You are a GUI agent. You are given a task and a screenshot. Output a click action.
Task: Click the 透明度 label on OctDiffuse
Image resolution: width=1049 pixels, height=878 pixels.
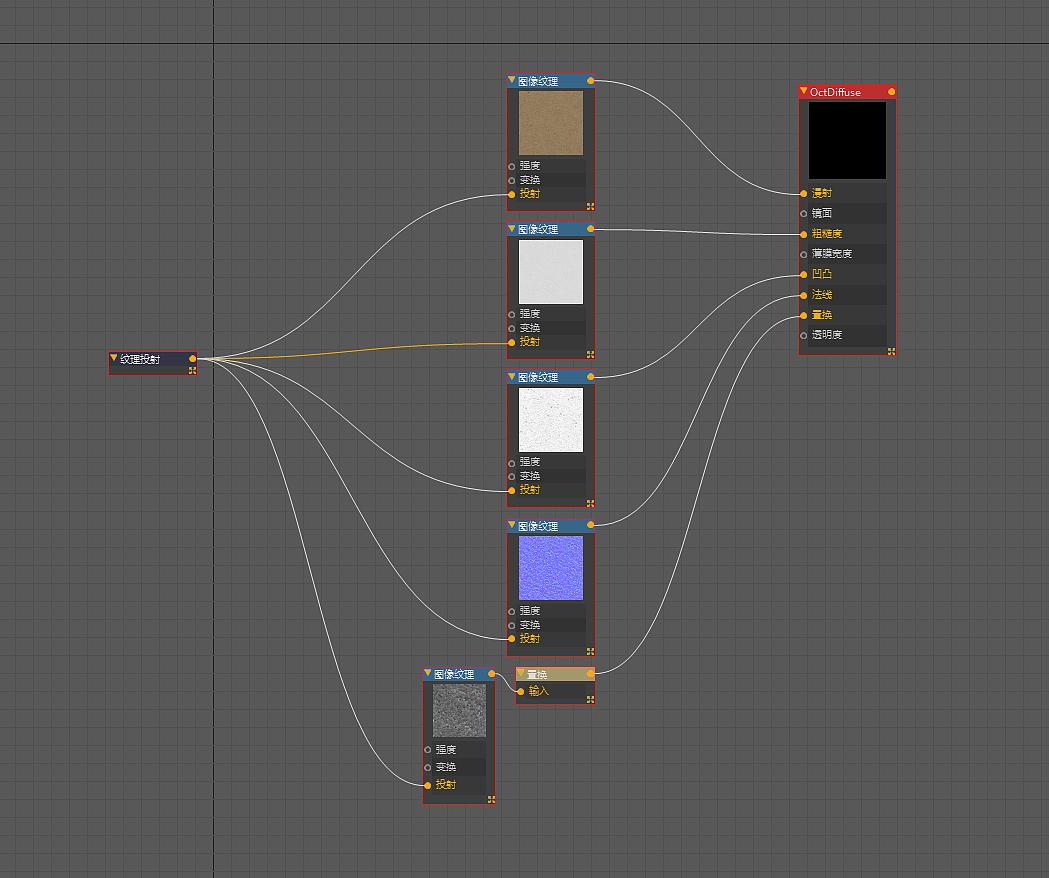(827, 335)
